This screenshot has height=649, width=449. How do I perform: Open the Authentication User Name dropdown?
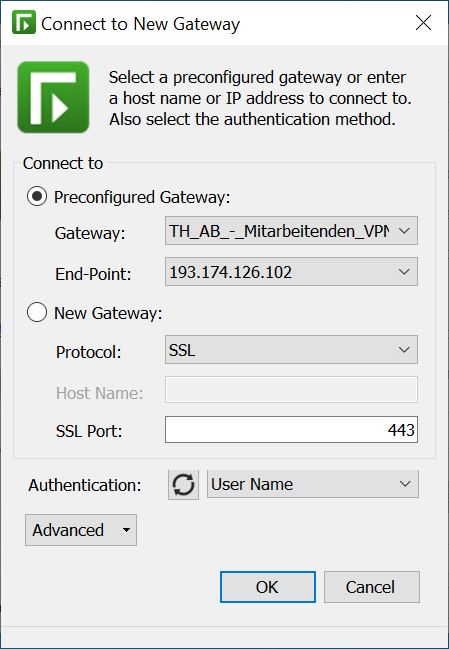(x=313, y=484)
